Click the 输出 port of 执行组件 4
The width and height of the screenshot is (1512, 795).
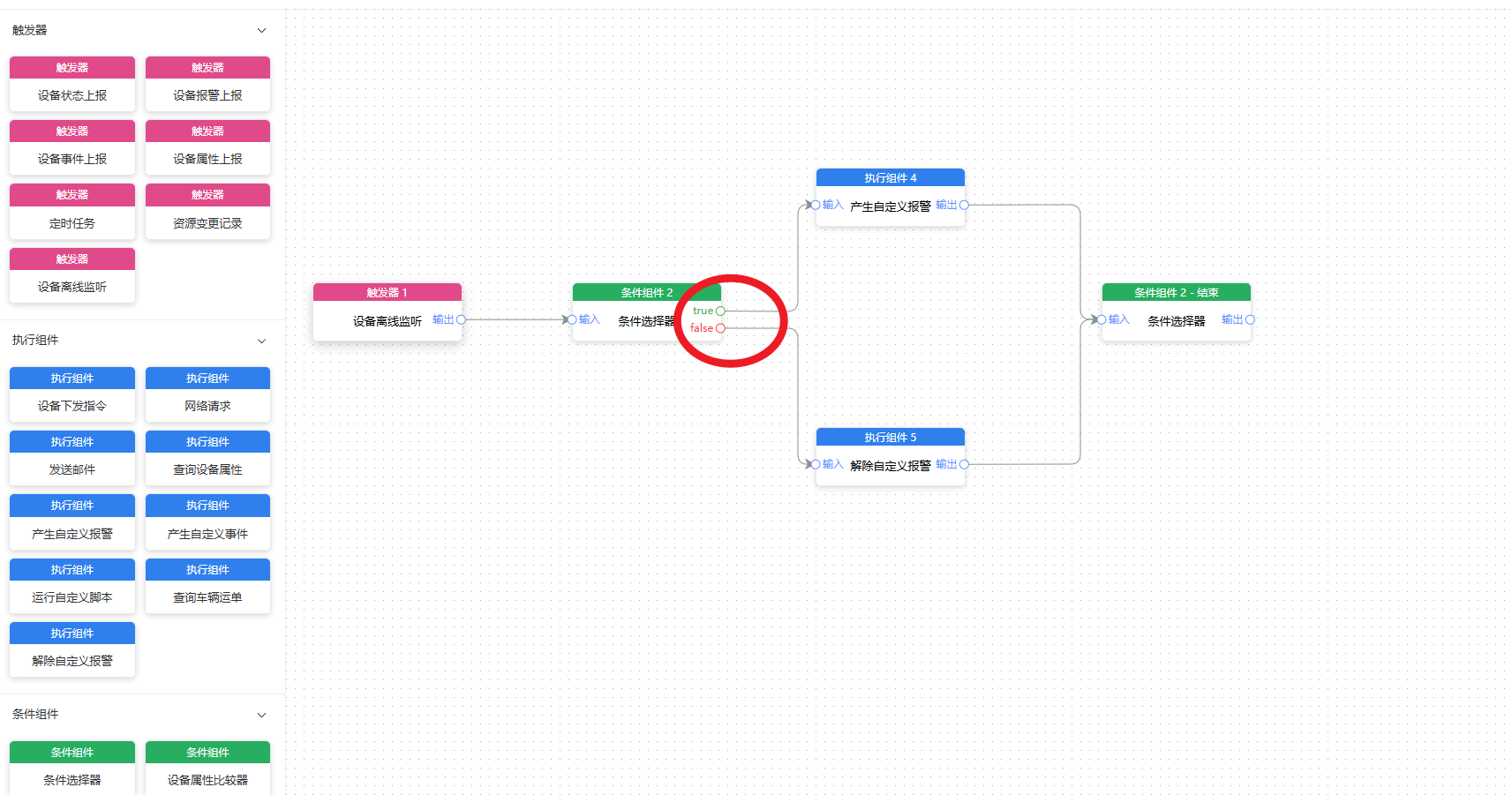point(964,205)
